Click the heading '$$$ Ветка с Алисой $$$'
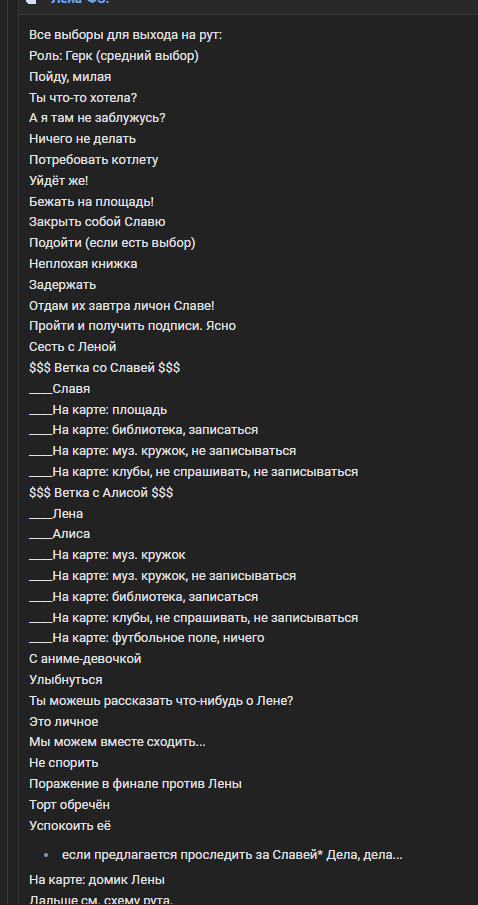 (101, 492)
